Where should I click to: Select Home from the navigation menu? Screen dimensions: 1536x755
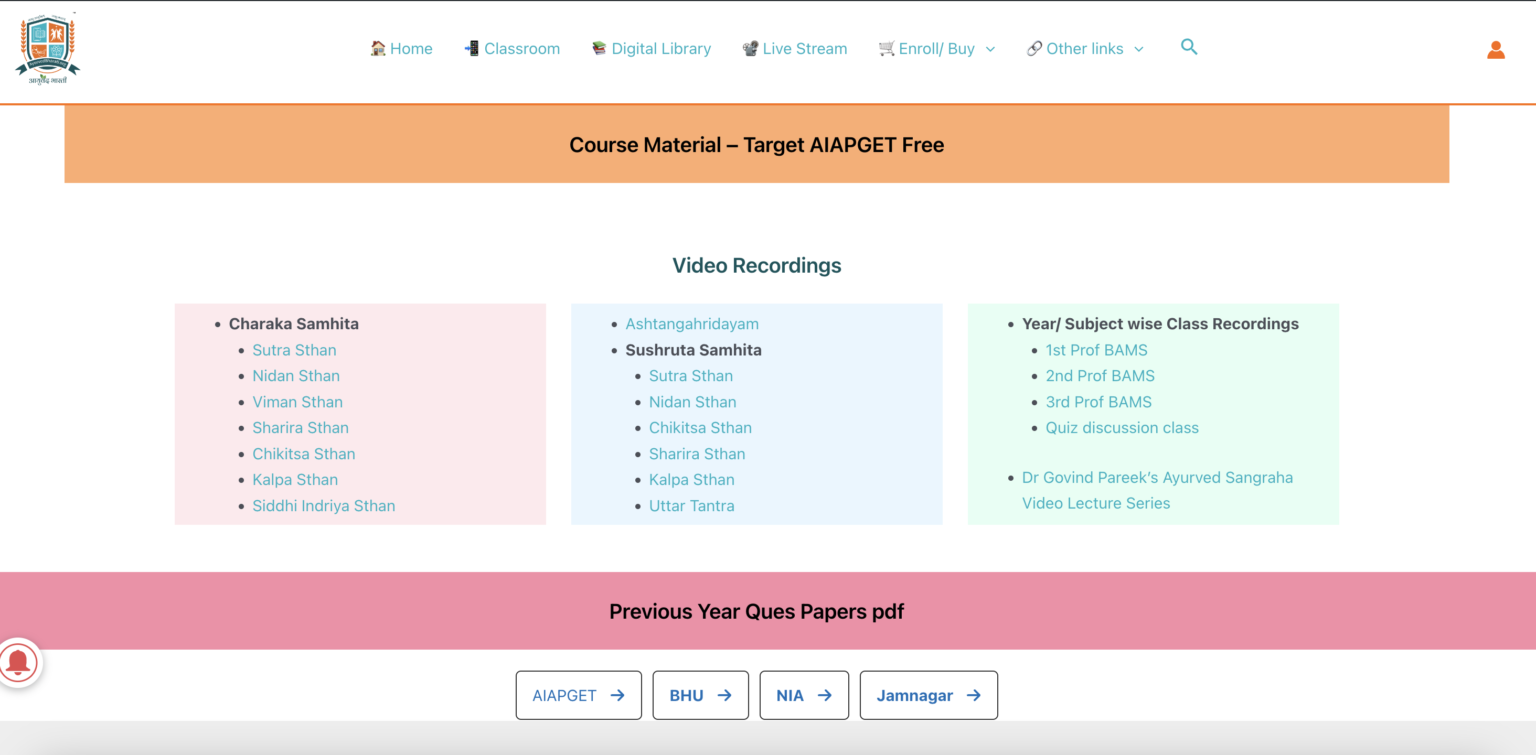(410, 48)
